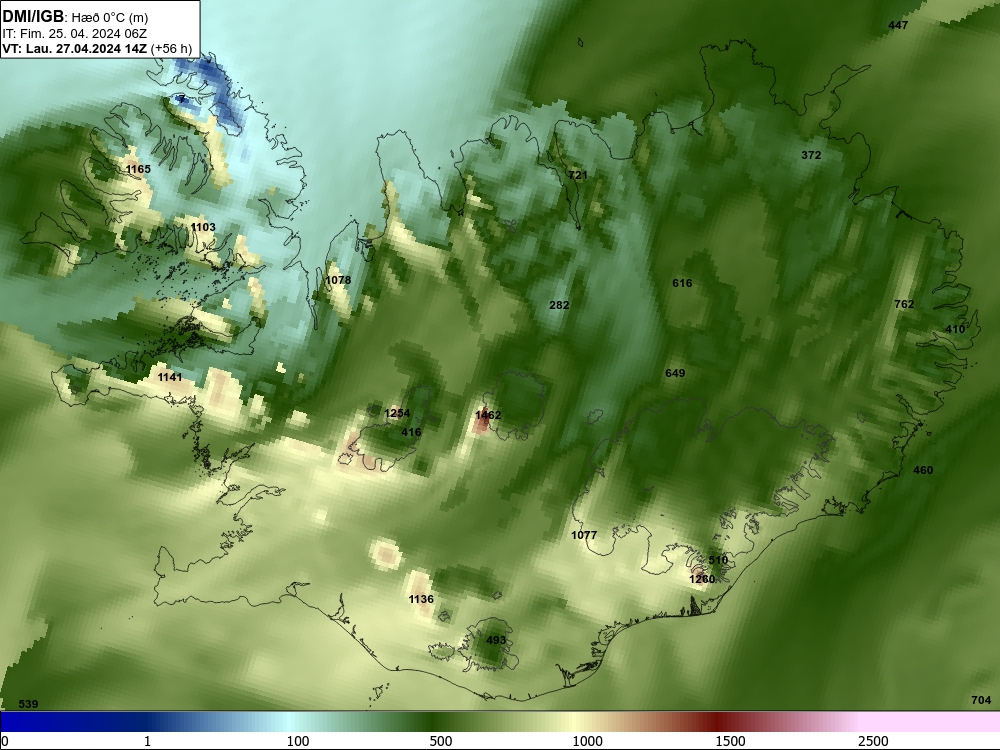Click the 1136 value label

[x=421, y=599]
